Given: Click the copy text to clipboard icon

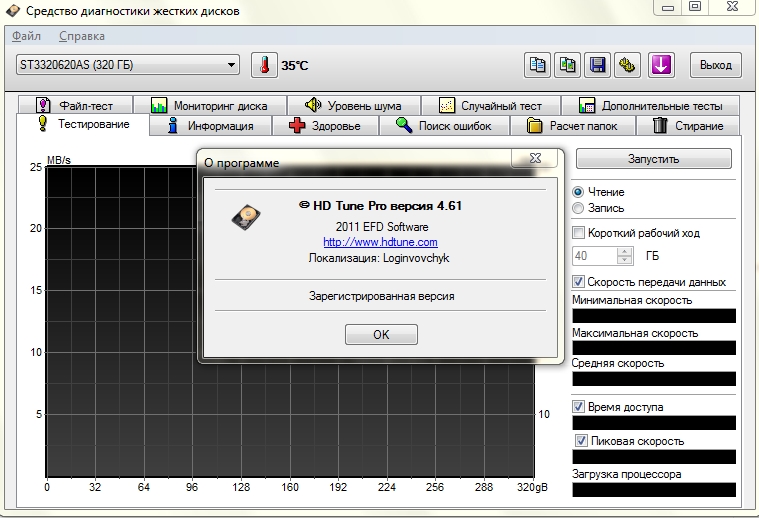Looking at the screenshot, I should (538, 65).
